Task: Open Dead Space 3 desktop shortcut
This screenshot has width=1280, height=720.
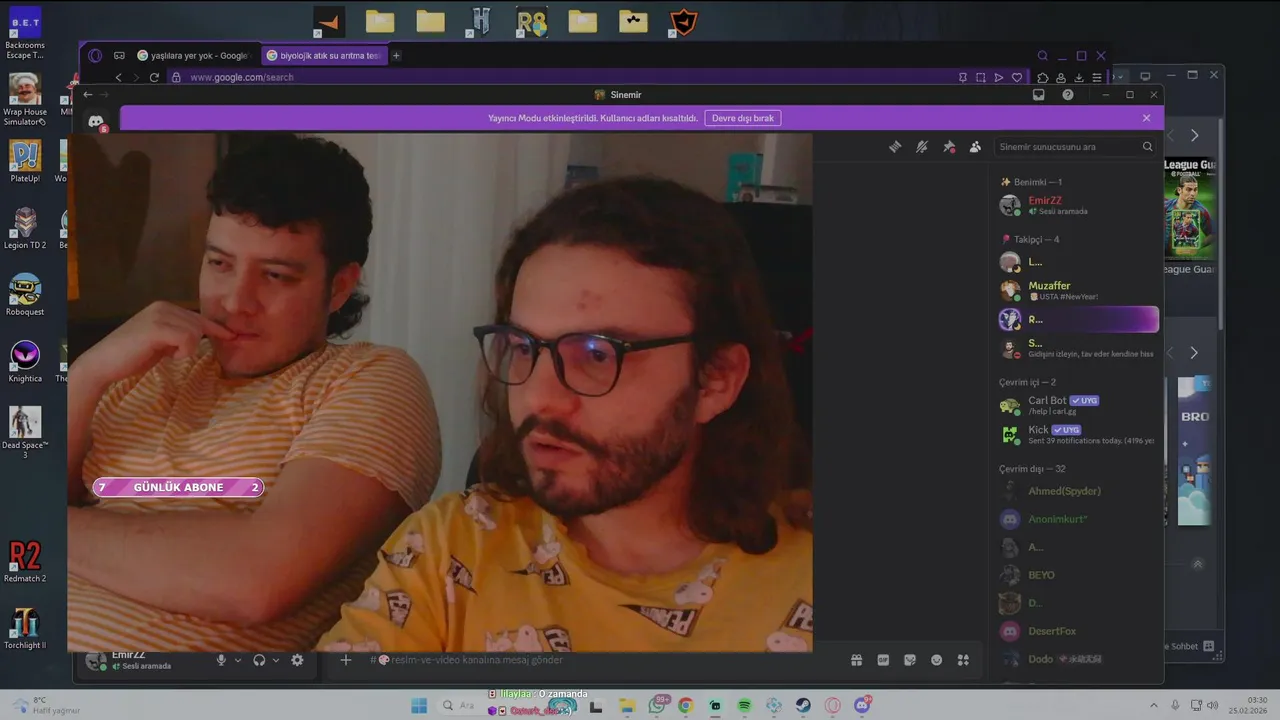Action: click(x=25, y=432)
